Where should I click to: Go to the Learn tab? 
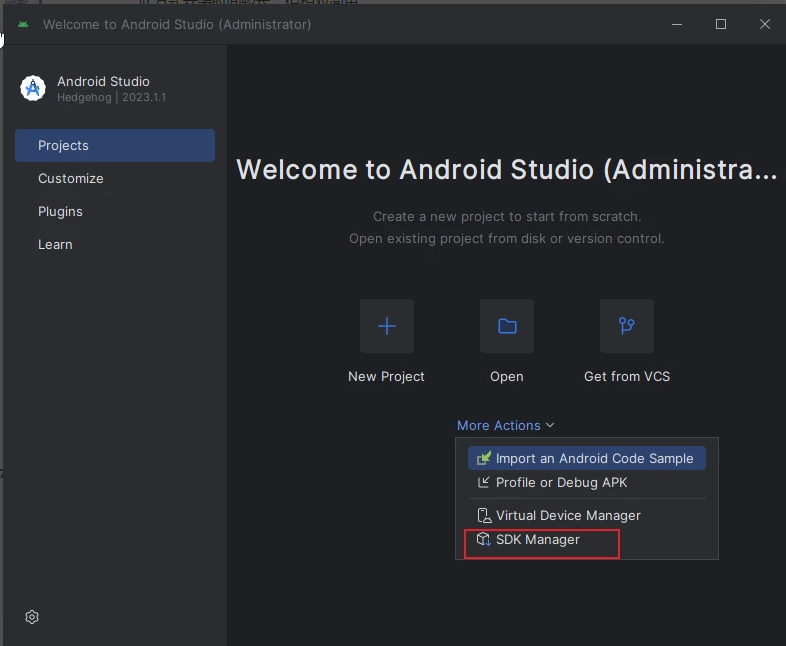coord(115,245)
